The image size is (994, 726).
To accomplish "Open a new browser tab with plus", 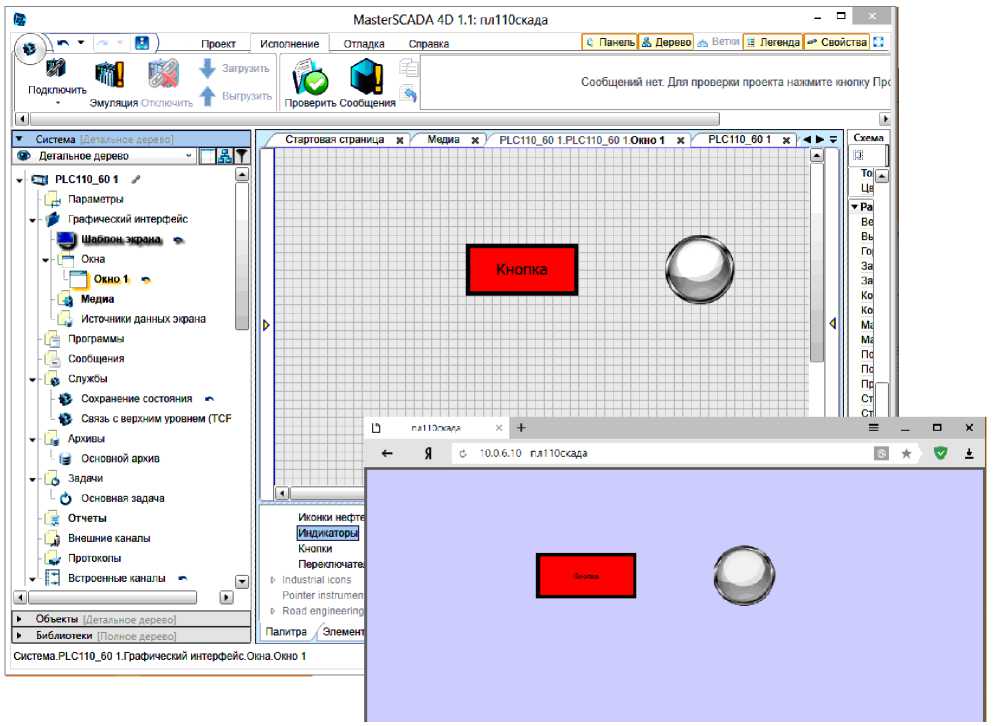I will (521, 428).
